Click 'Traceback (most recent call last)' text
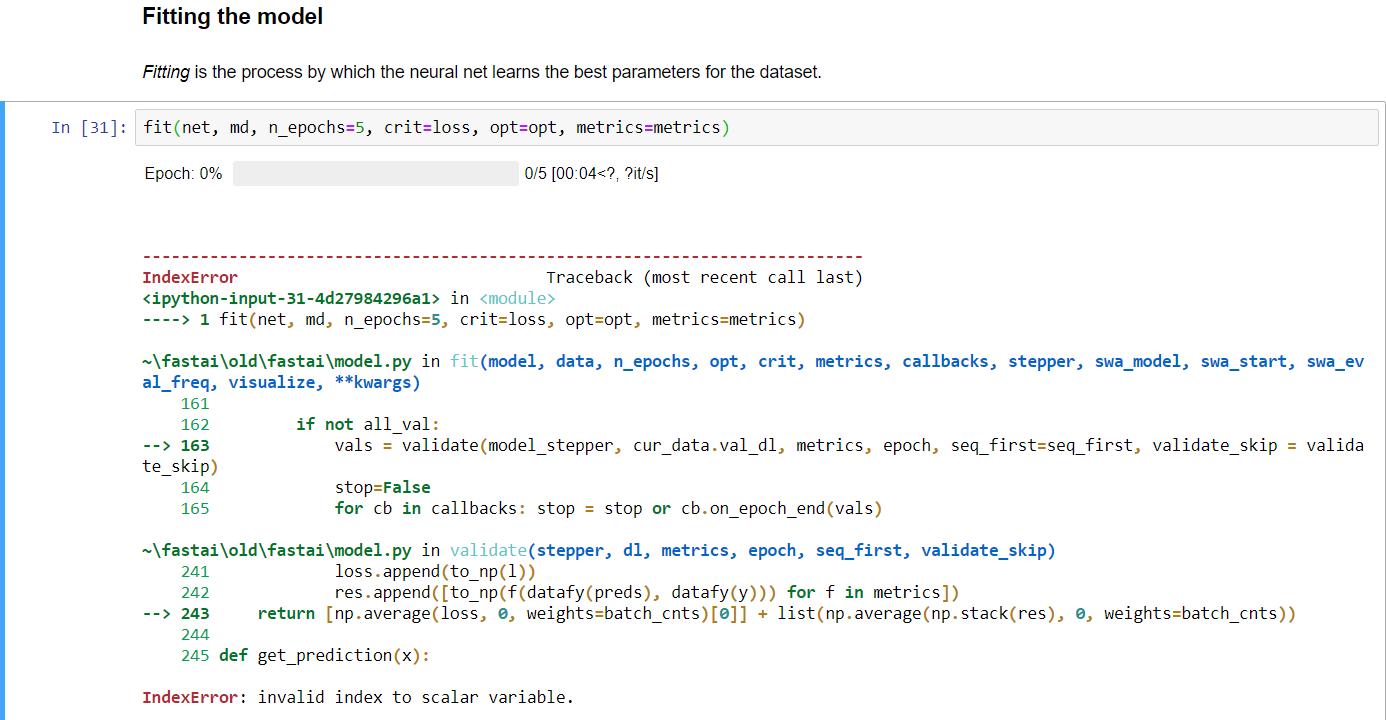The width and height of the screenshot is (1386, 720). (x=704, y=278)
